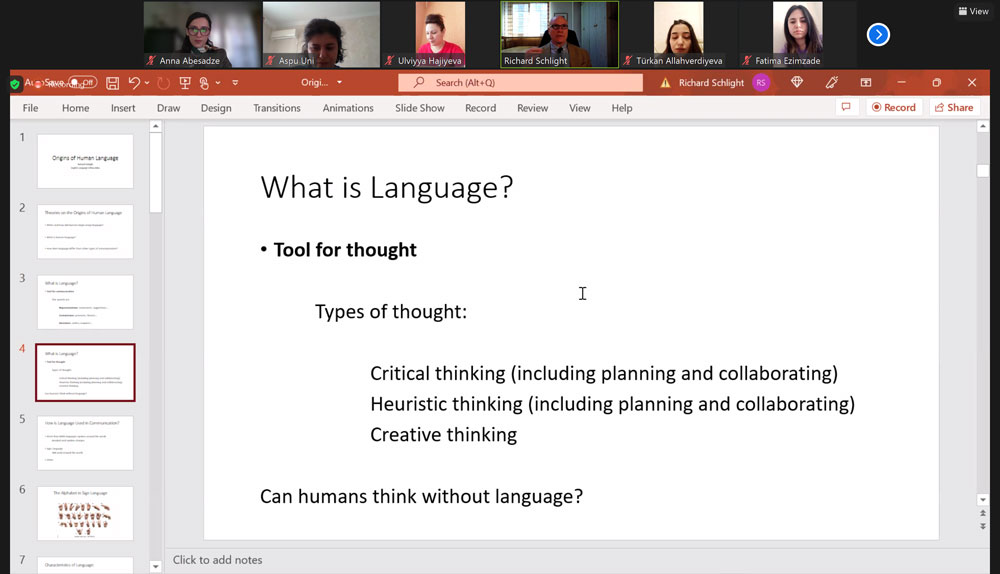This screenshot has height=574, width=1000.
Task: Click the RS account avatar
Action: pyautogui.click(x=761, y=83)
